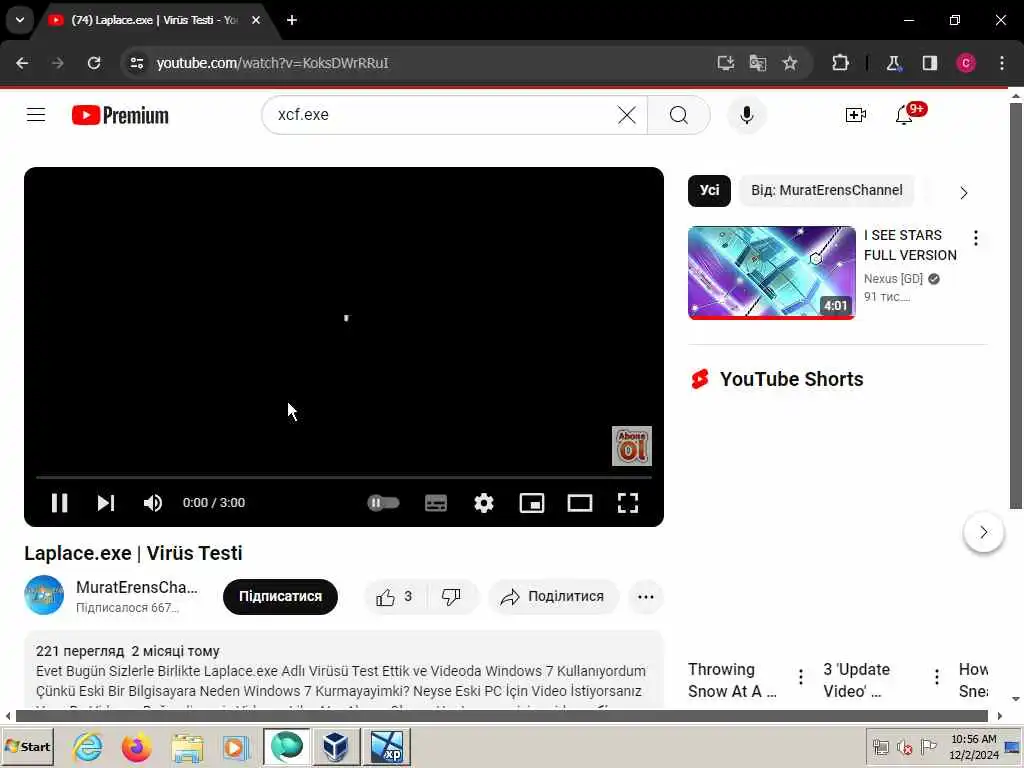
Task: Switch to theater mode view
Action: (580, 503)
